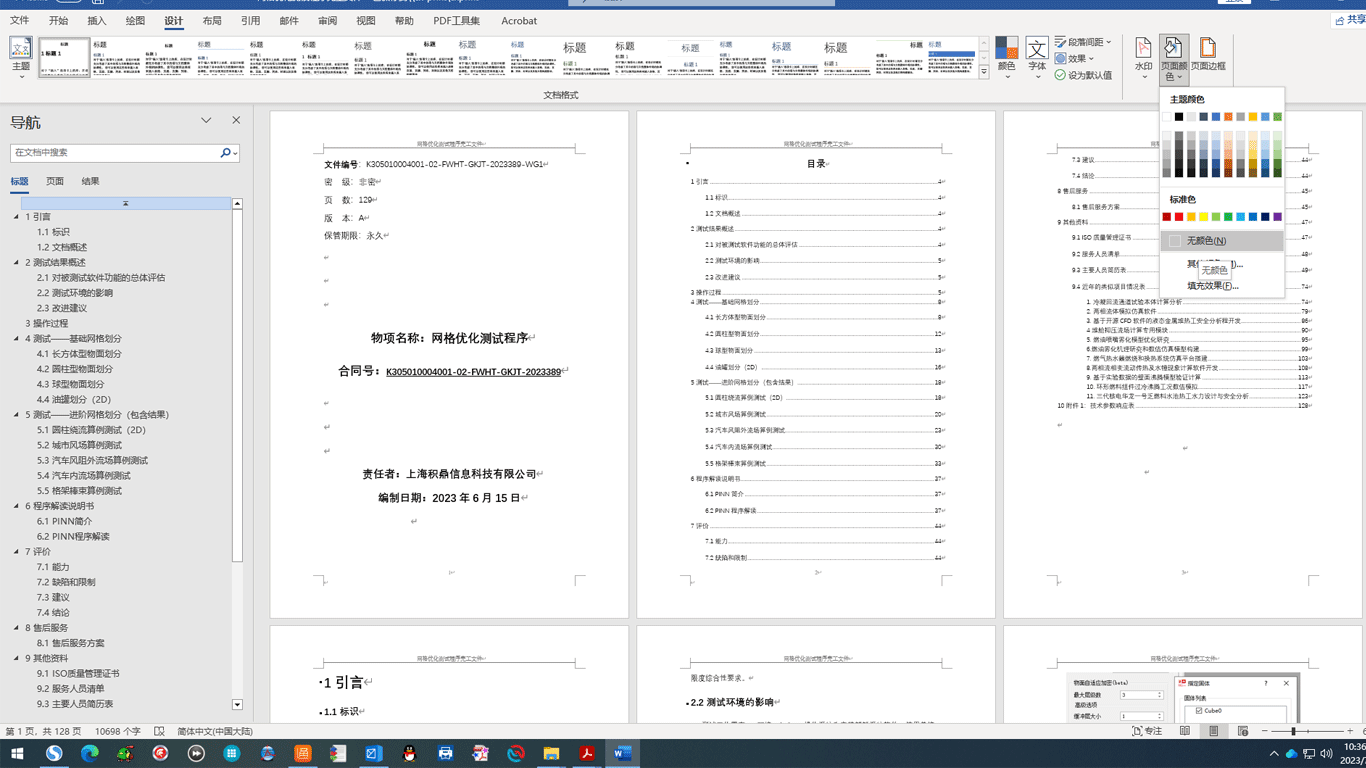Click the navigation search document field
Viewport: 1366px width, 768px height.
point(115,153)
